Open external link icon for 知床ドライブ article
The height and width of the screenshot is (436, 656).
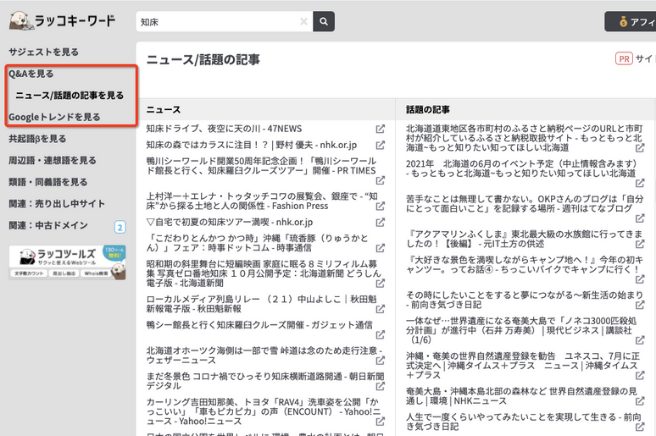[380, 129]
